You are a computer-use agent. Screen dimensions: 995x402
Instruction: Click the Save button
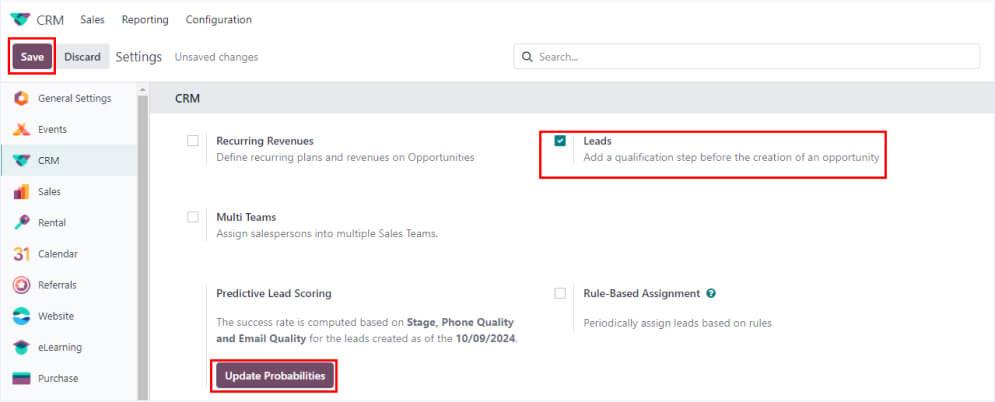(32, 57)
